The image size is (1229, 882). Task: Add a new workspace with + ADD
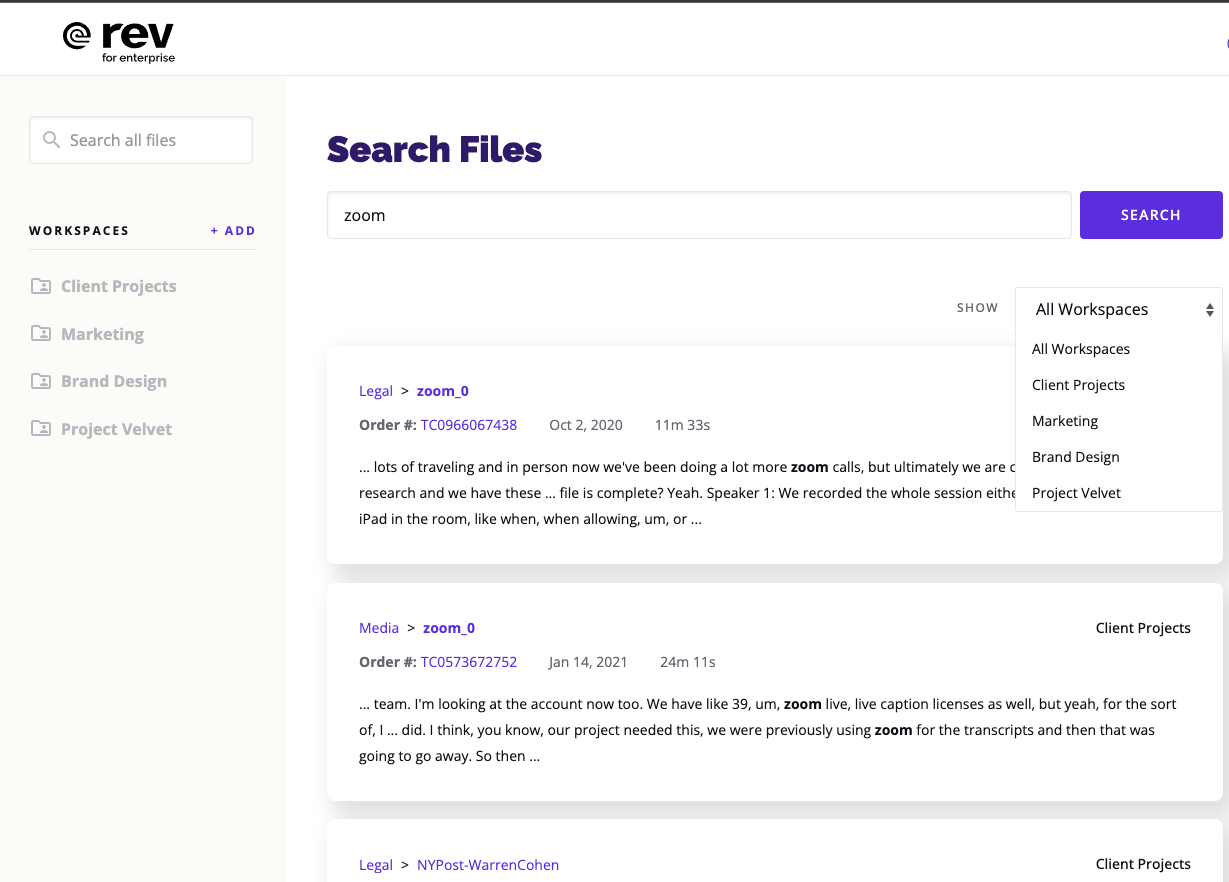[233, 231]
